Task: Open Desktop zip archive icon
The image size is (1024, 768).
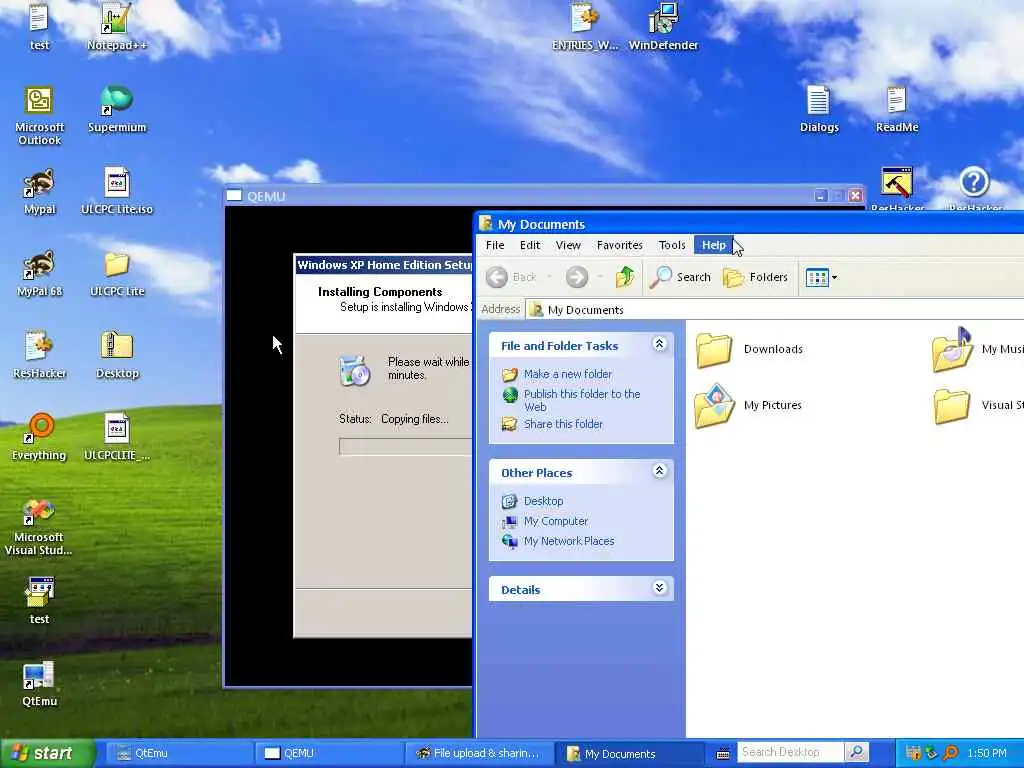Action: 117,355
